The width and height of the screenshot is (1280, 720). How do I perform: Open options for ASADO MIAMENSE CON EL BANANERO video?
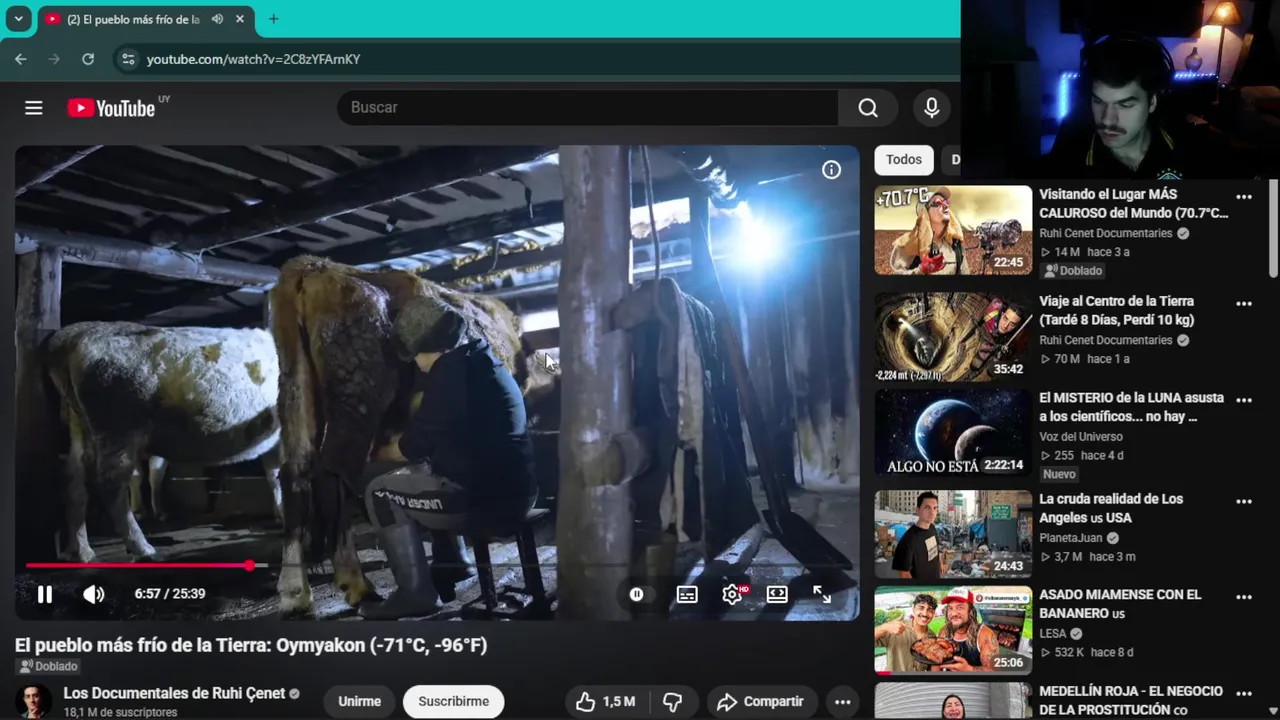click(x=1244, y=597)
